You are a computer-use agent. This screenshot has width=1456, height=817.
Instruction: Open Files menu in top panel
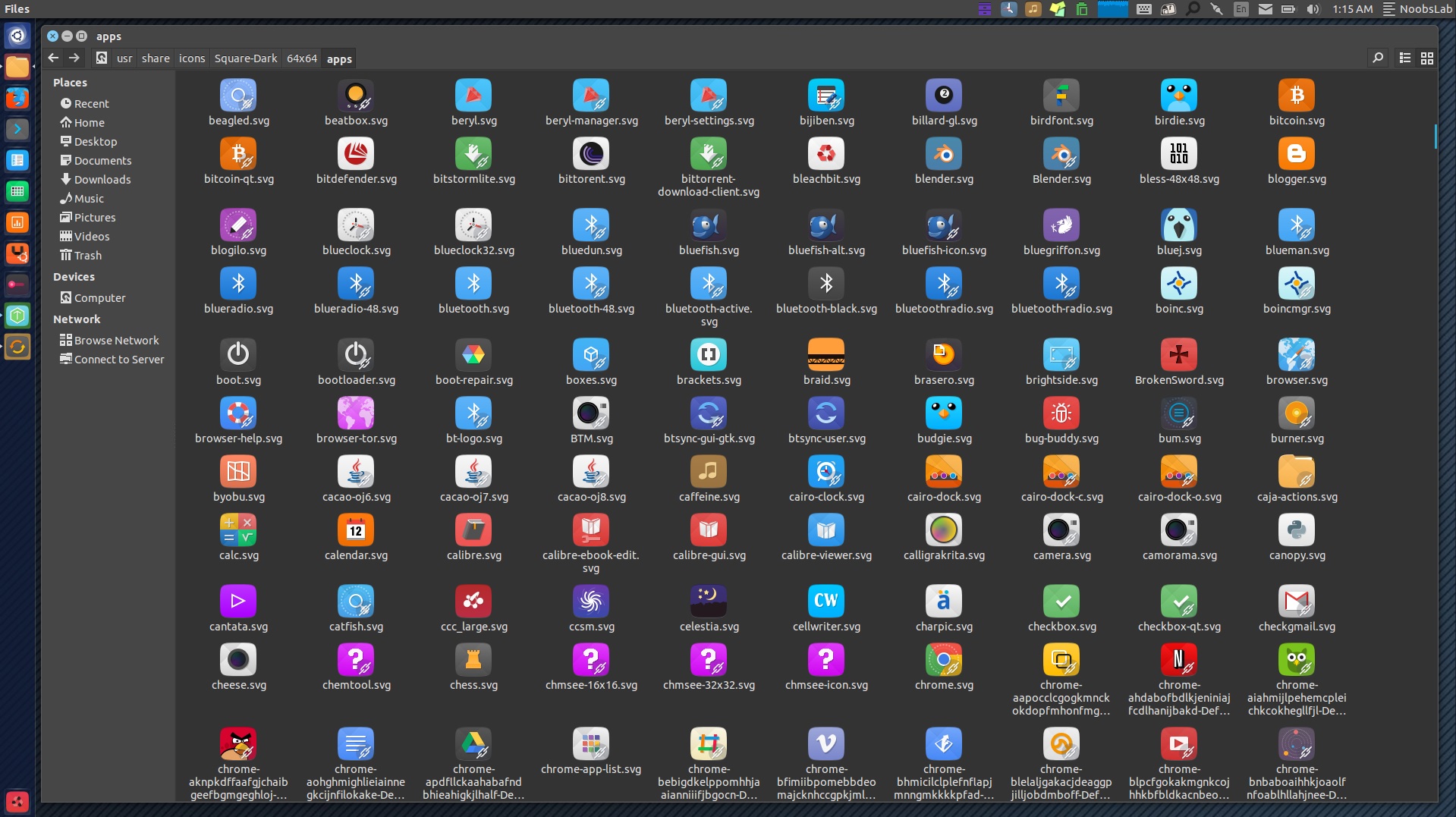pyautogui.click(x=17, y=9)
